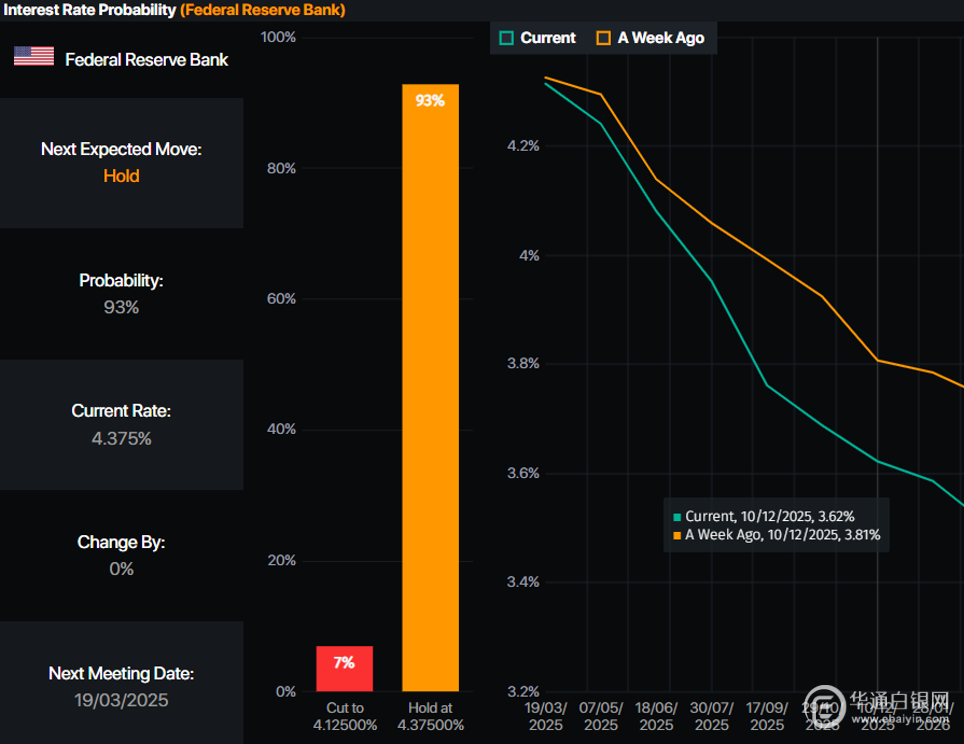Click the 3.6% line chart axis label
This screenshot has height=744, width=964.
click(x=523, y=473)
